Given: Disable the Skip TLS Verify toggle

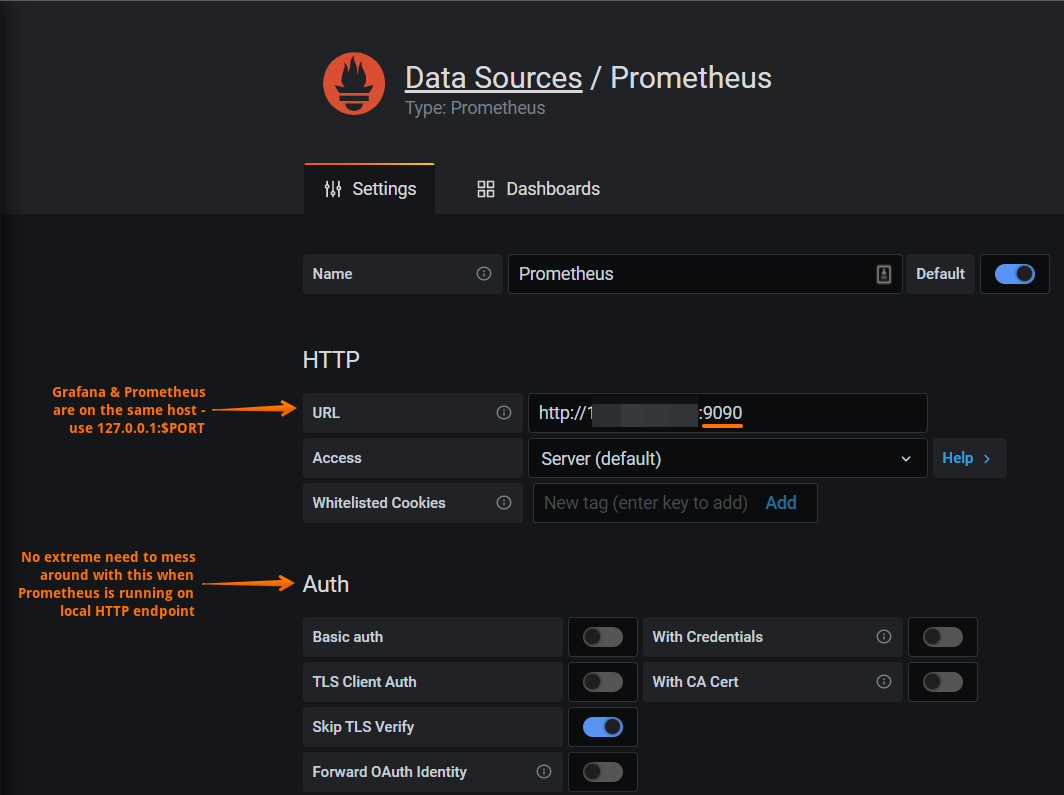Looking at the screenshot, I should click(603, 727).
